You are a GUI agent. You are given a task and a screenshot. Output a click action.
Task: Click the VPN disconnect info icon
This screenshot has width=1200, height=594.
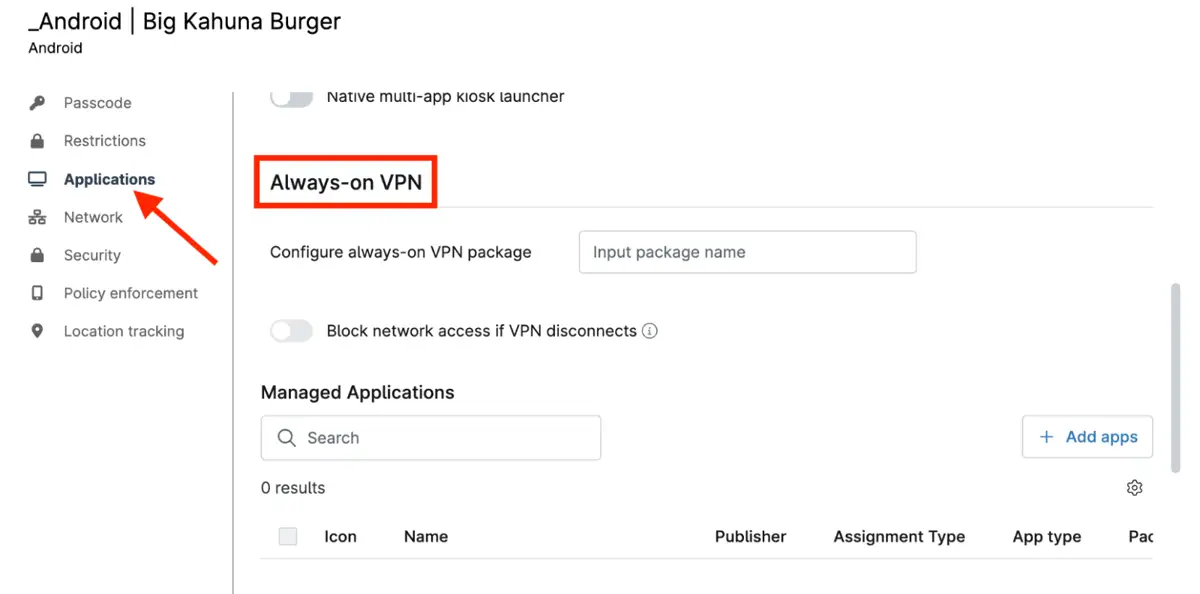coord(650,331)
